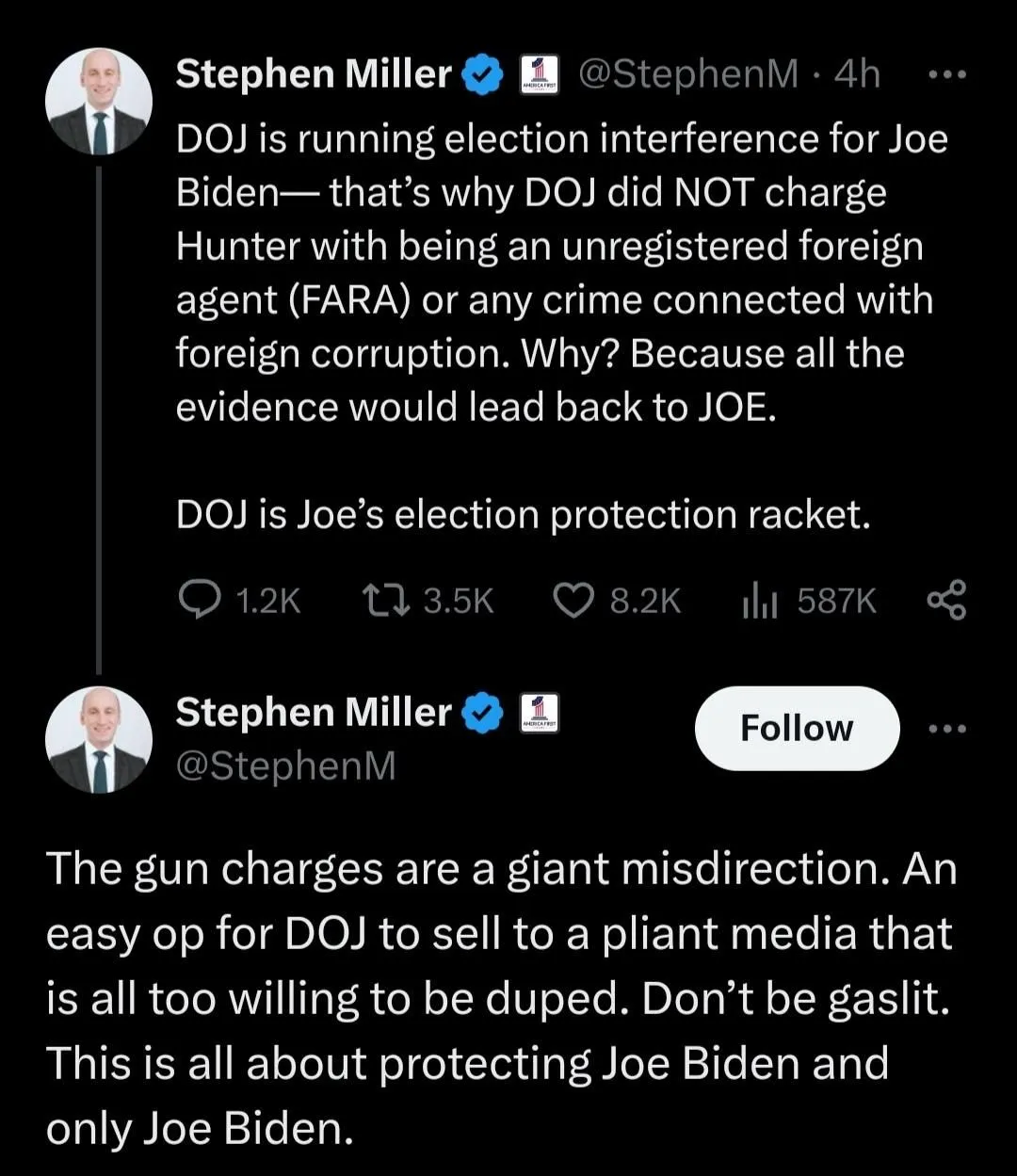This screenshot has height=1176, width=1017.
Task: Click the verified badge next to the Follow button
Action: click(x=484, y=714)
